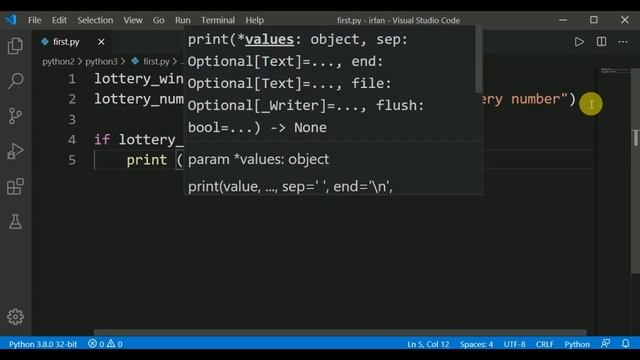Open the Search view icon
The image size is (640, 360).
pyautogui.click(x=15, y=81)
